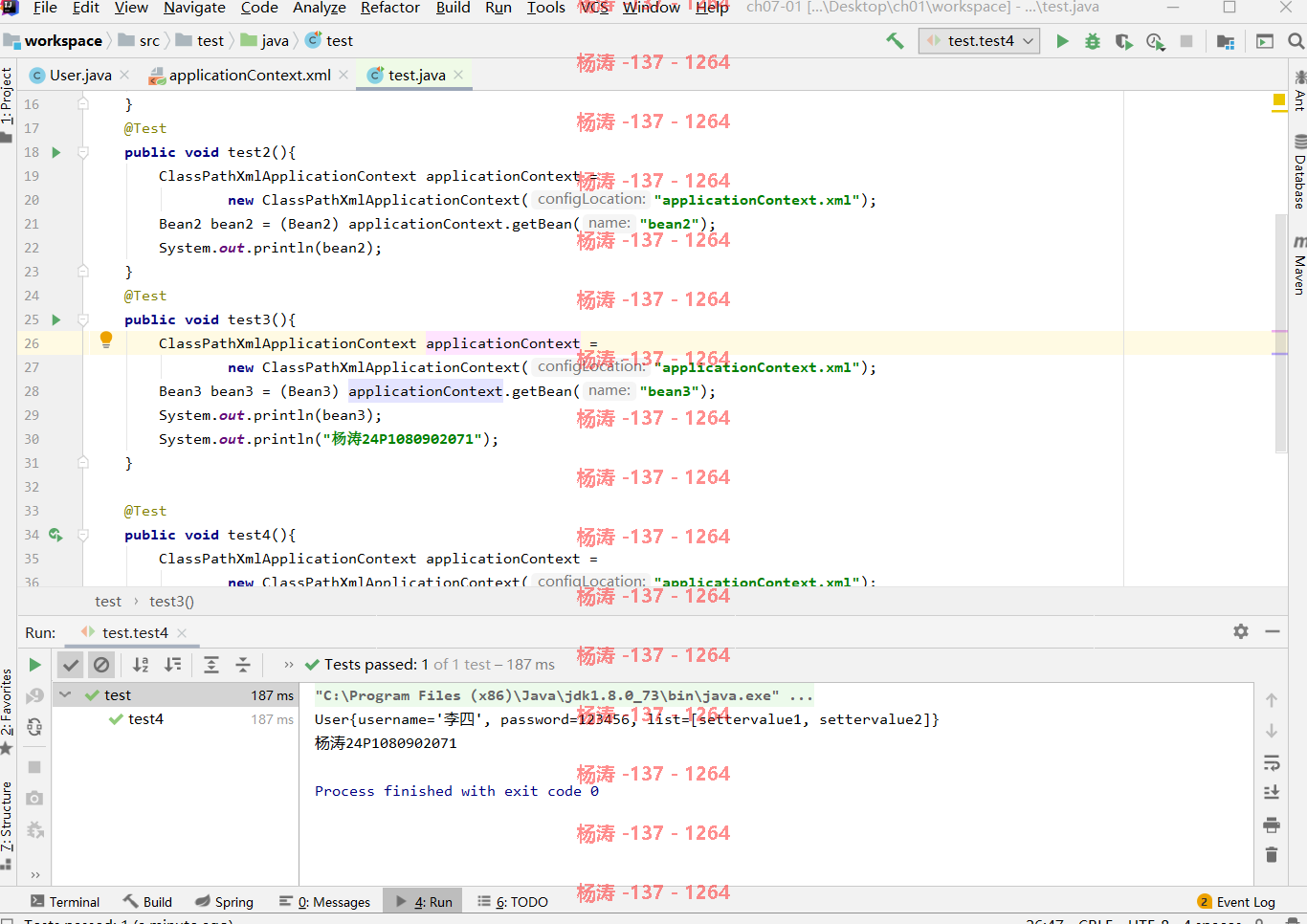Screen dimensions: 1307x924
Task: Click the editor vertical scrollbar
Action: (x=1281, y=332)
